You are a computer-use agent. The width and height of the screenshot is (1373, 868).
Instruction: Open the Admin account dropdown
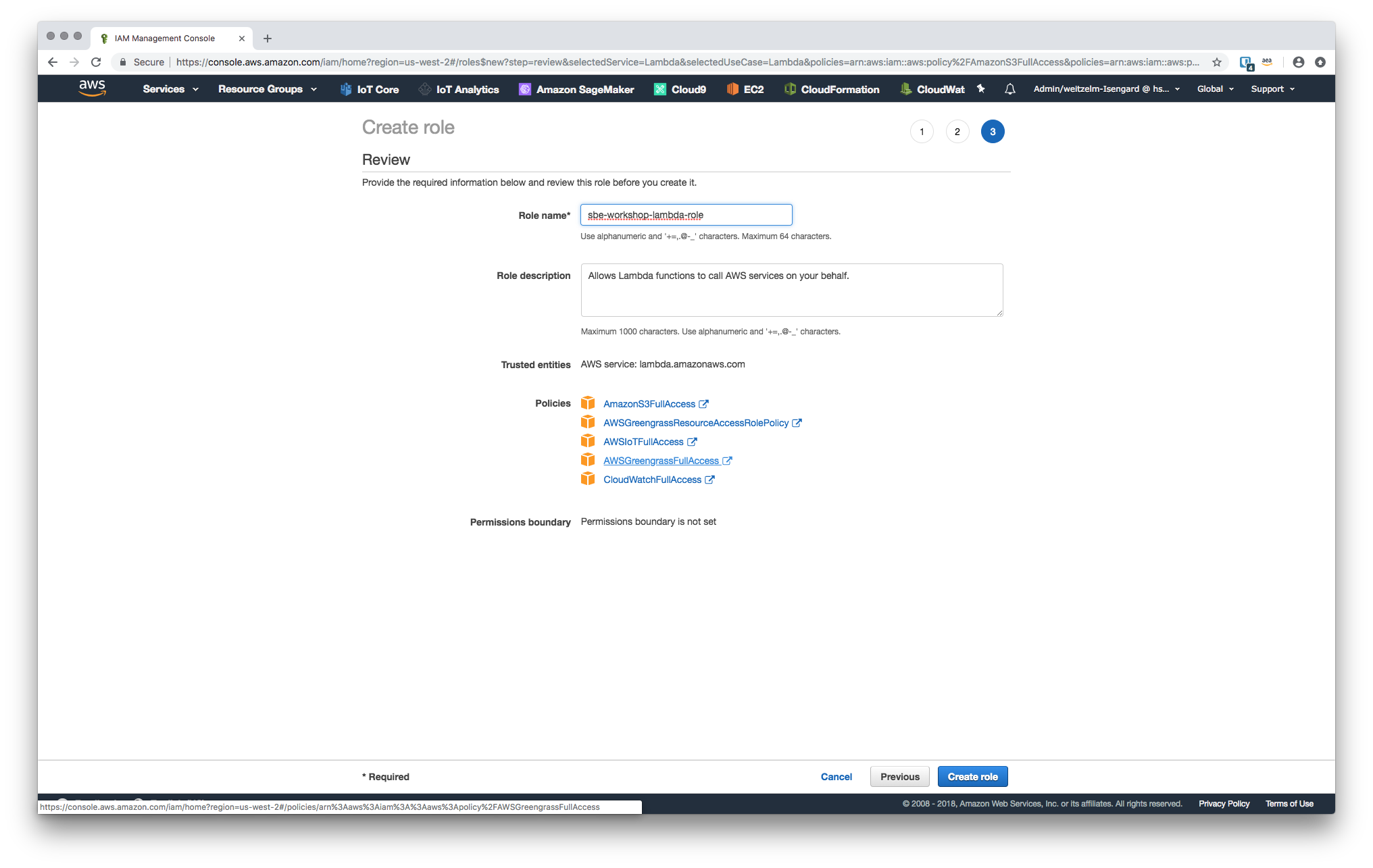(x=1107, y=89)
